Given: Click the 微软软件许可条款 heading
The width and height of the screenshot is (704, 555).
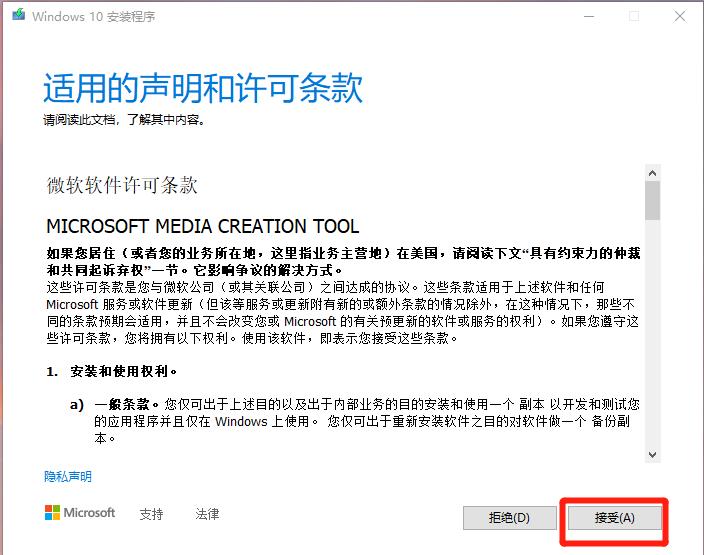Looking at the screenshot, I should coord(122,185).
